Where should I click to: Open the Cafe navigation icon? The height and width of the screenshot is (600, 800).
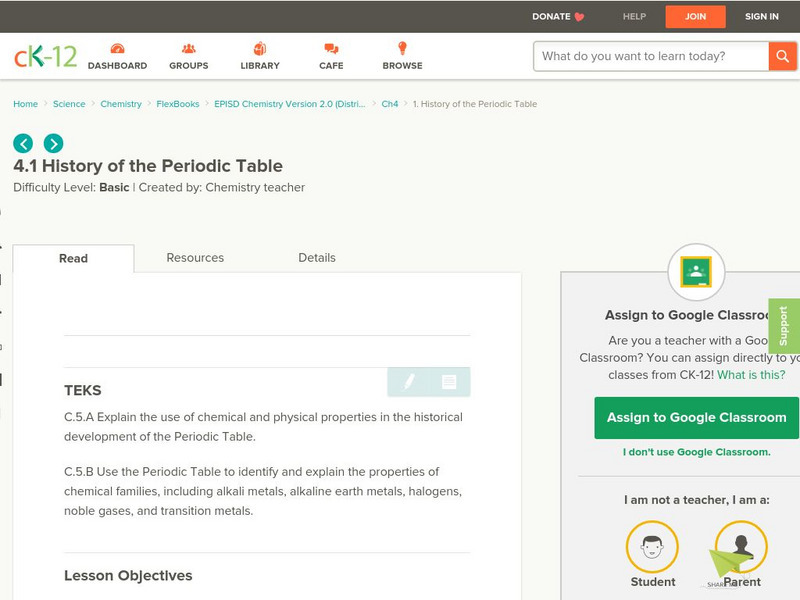point(331,49)
